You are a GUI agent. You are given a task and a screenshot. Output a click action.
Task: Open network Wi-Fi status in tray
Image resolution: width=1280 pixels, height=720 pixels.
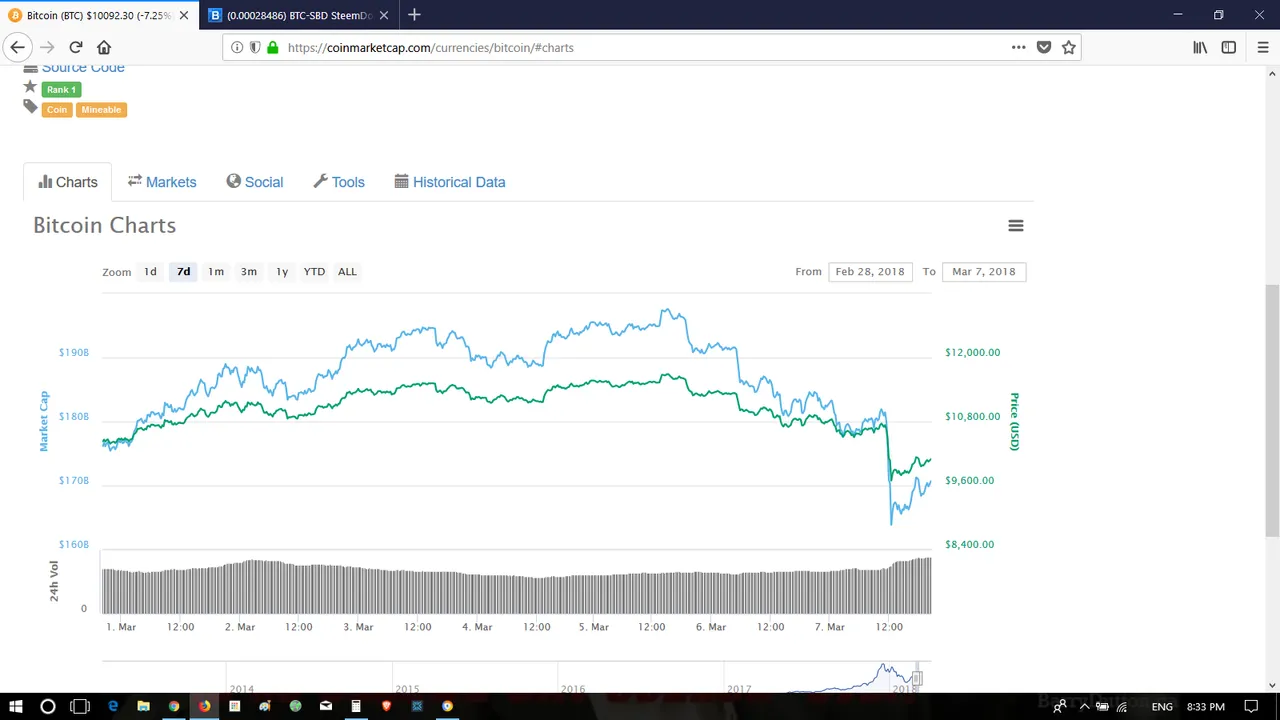click(1123, 706)
